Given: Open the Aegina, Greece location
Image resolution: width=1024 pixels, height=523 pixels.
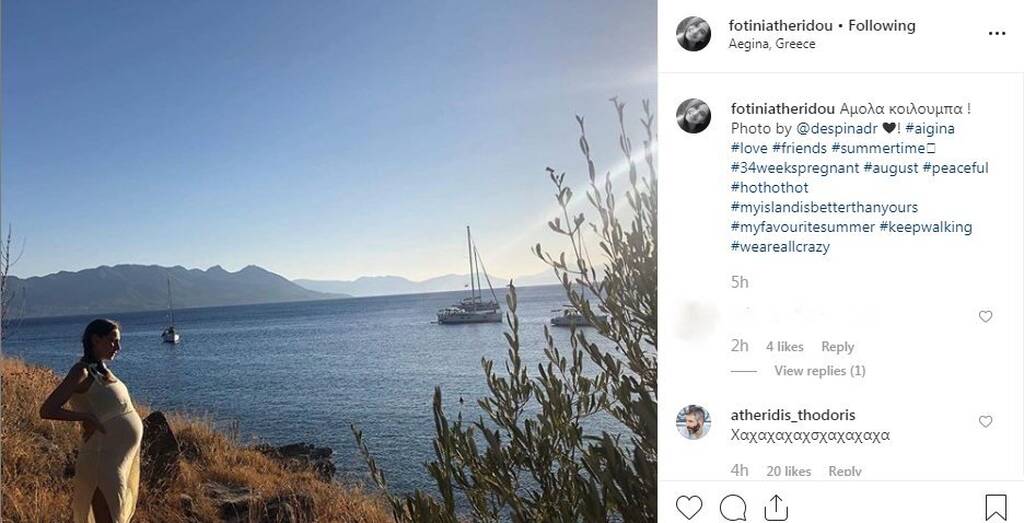Looking at the screenshot, I should [x=772, y=44].
